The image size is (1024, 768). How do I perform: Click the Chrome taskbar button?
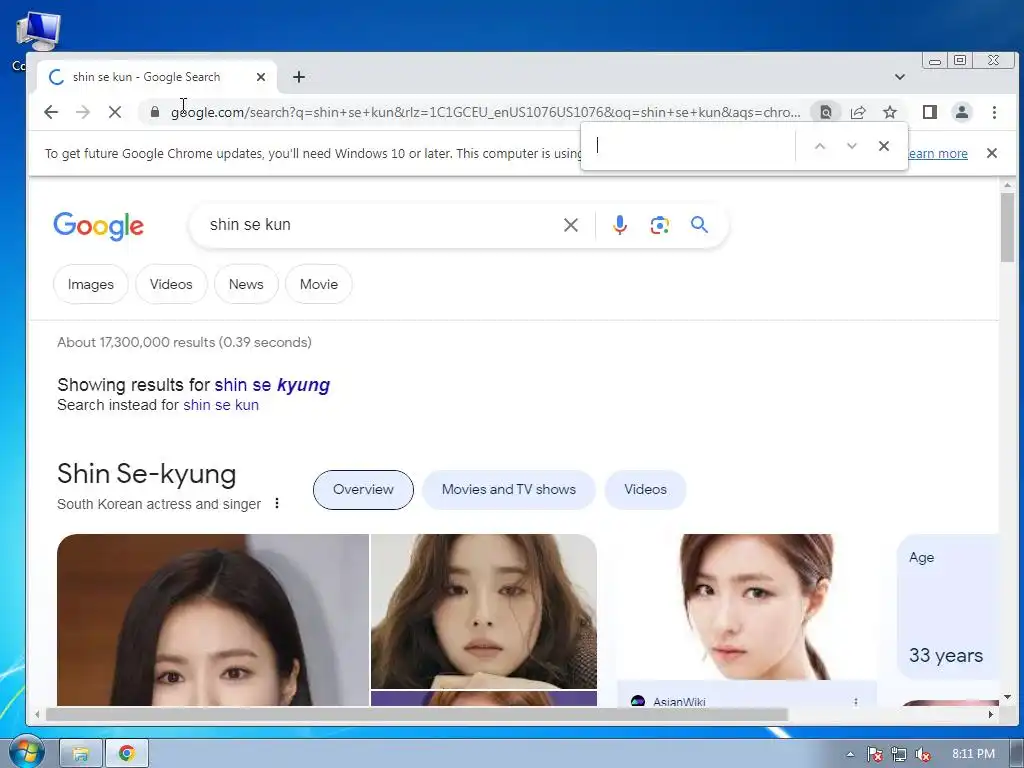[x=127, y=754]
